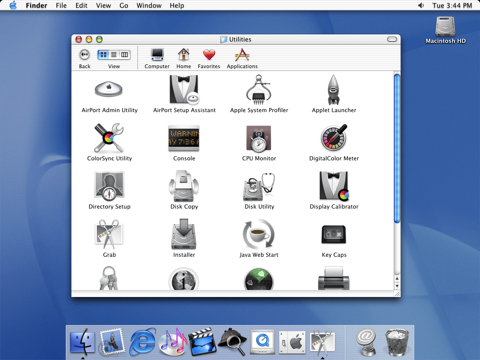The height and width of the screenshot is (360, 480).
Task: Launch the Grab screenshot utility
Action: point(109,234)
